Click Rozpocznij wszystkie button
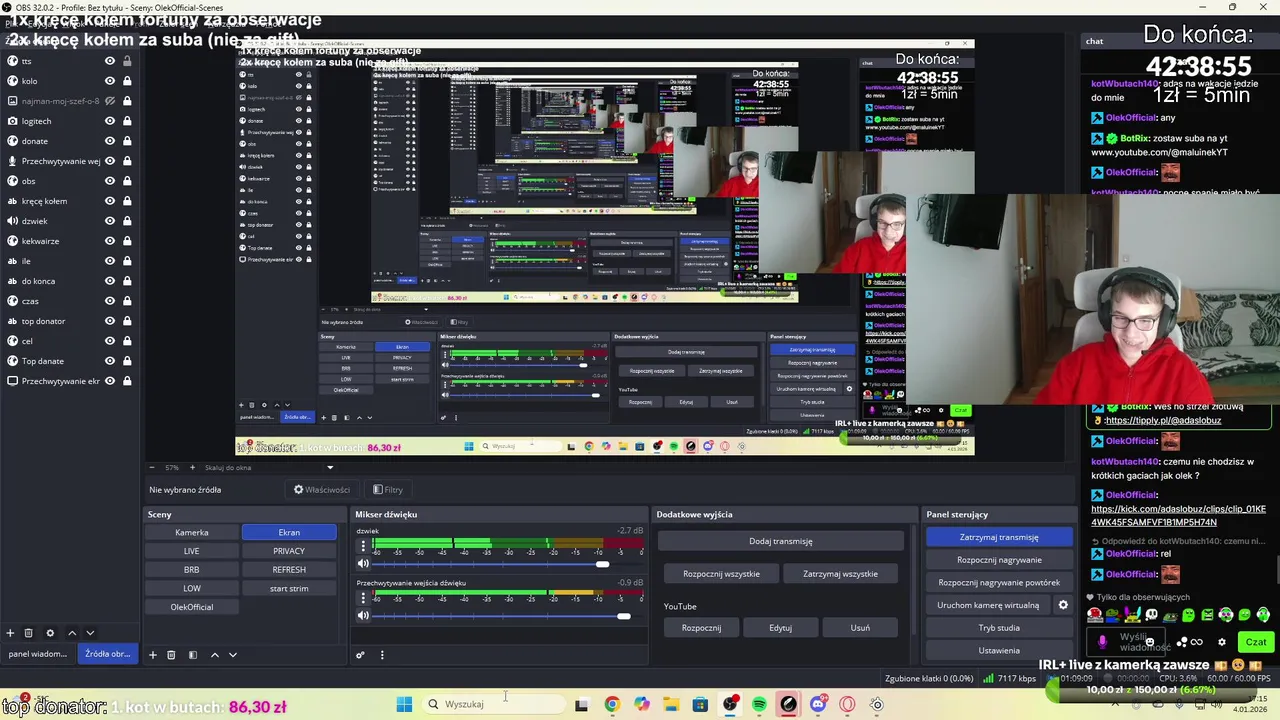 tap(721, 574)
